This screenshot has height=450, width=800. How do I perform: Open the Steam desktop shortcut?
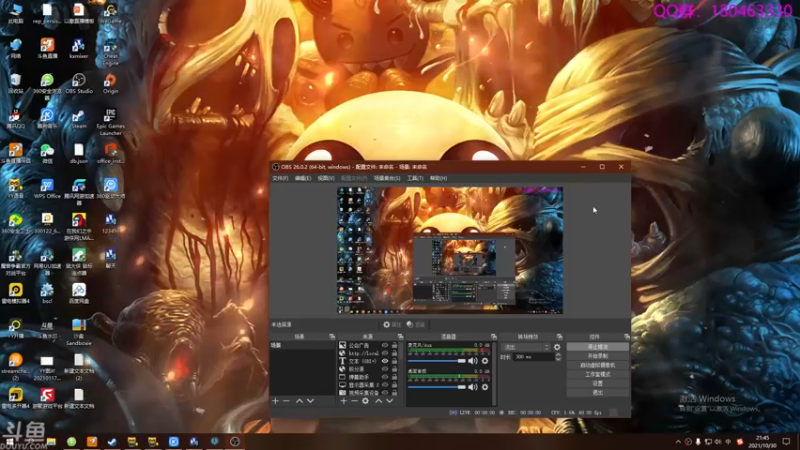pyautogui.click(x=79, y=119)
